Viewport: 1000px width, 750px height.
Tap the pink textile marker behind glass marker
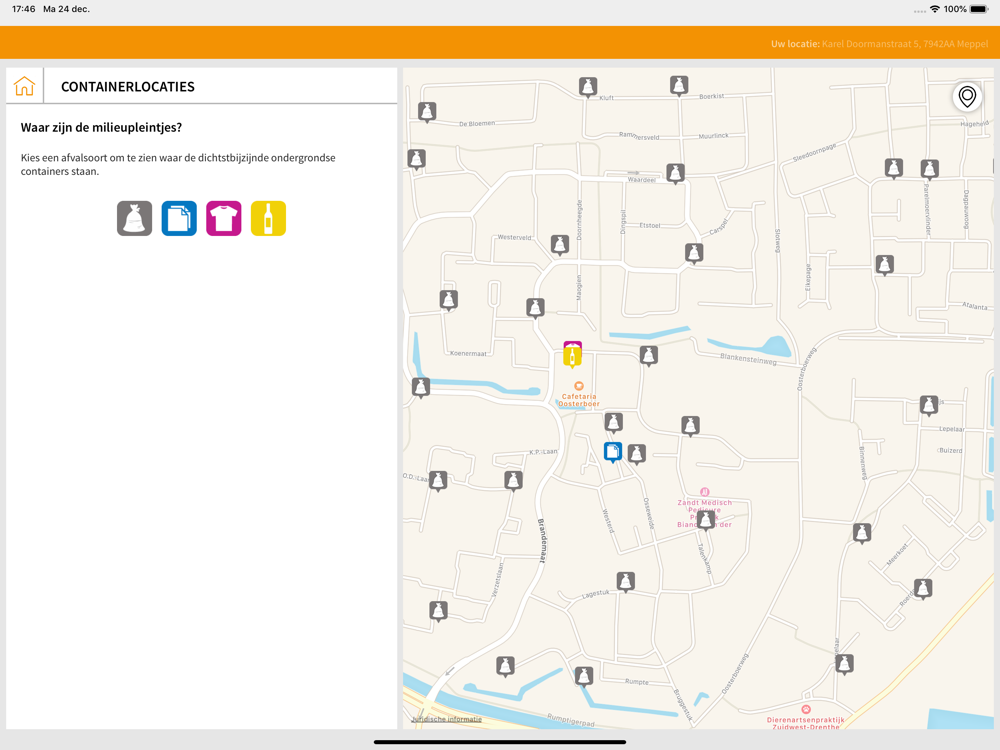pyautogui.click(x=572, y=344)
